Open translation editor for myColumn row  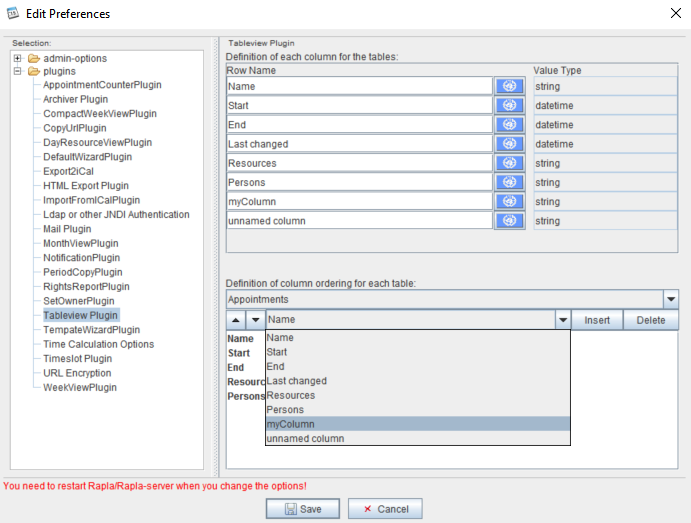(x=509, y=201)
